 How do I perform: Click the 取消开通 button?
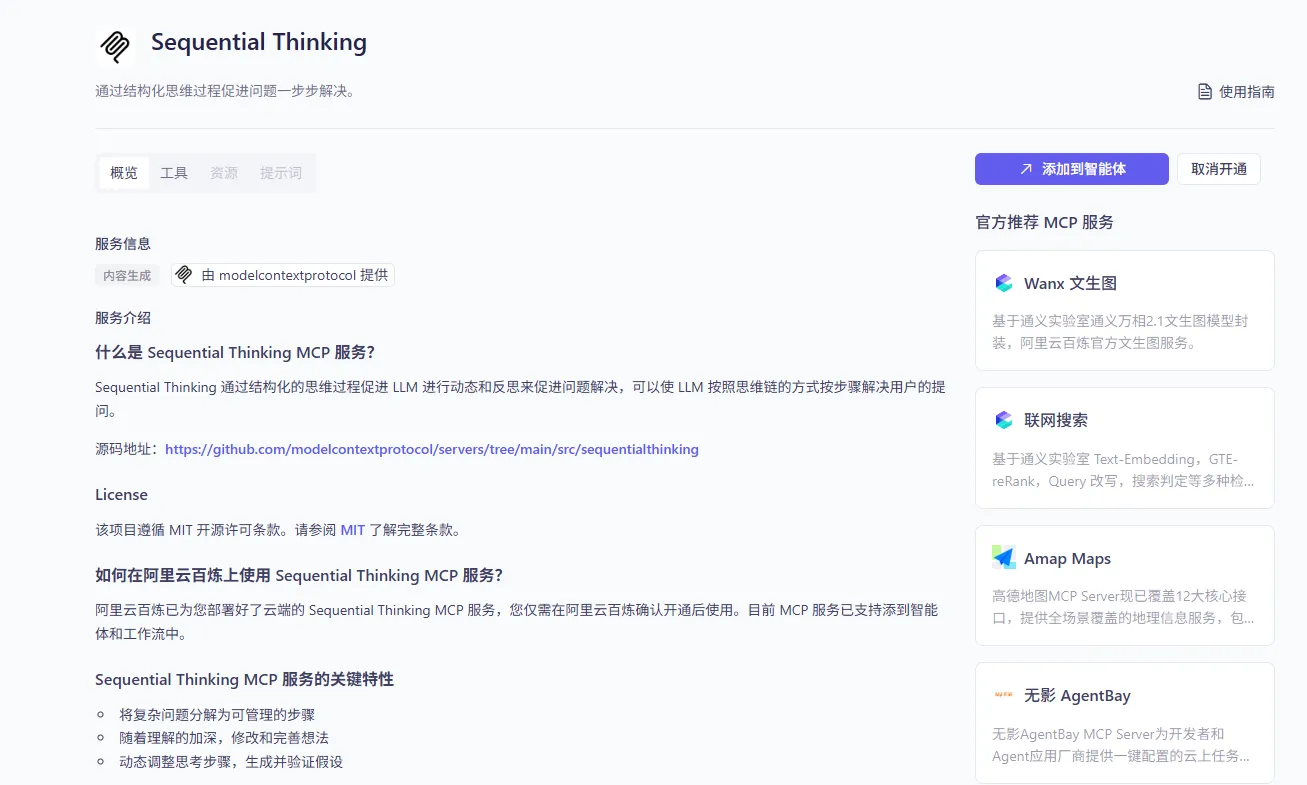pos(1219,169)
